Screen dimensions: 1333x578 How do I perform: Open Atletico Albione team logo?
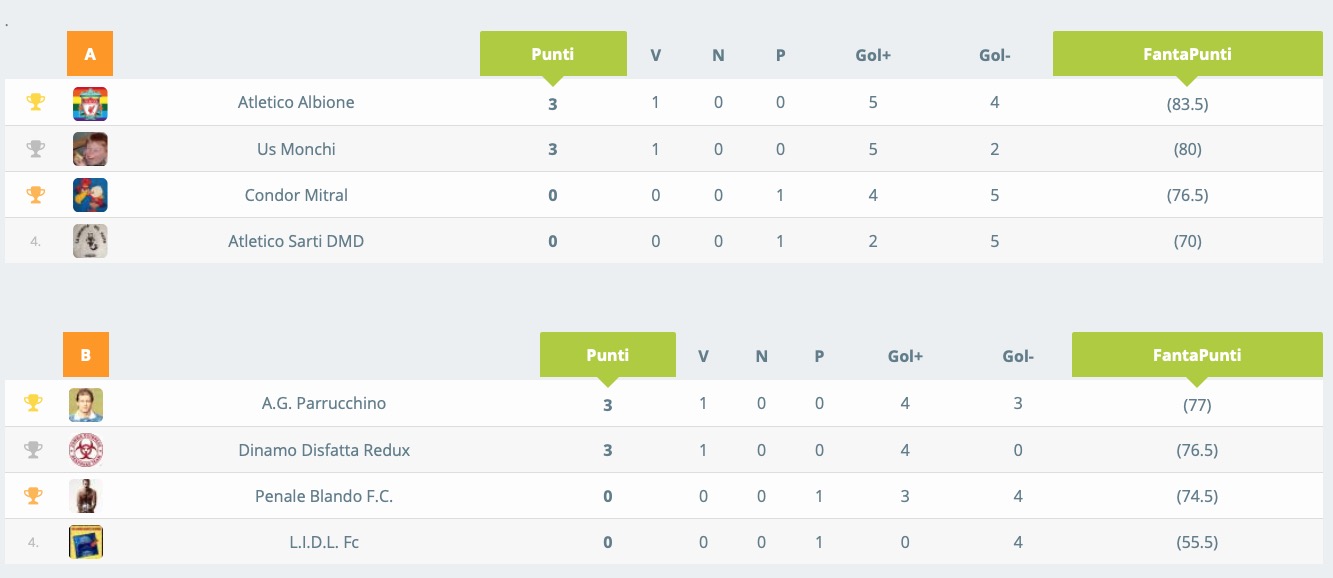(x=90, y=104)
